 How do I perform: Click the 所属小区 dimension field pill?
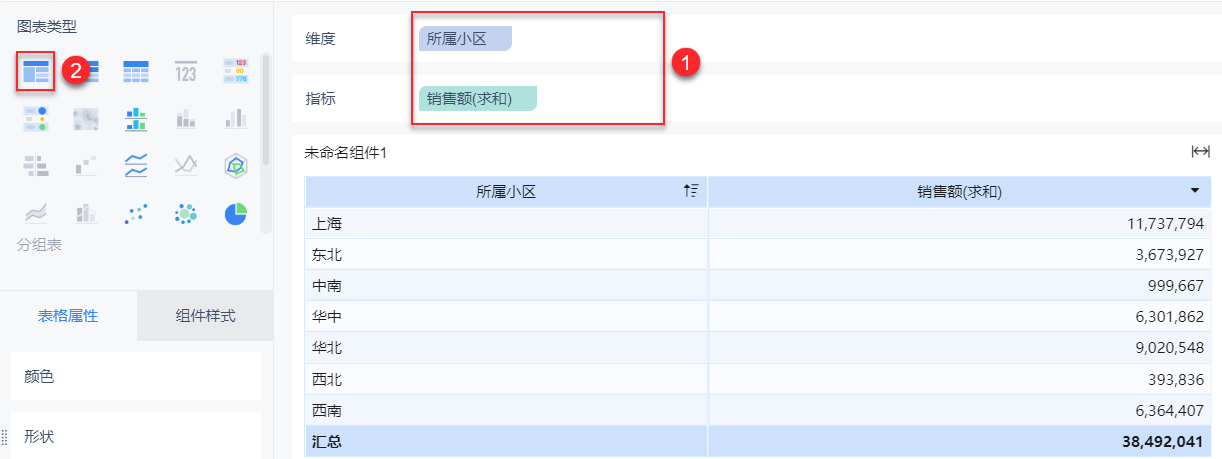pos(465,39)
